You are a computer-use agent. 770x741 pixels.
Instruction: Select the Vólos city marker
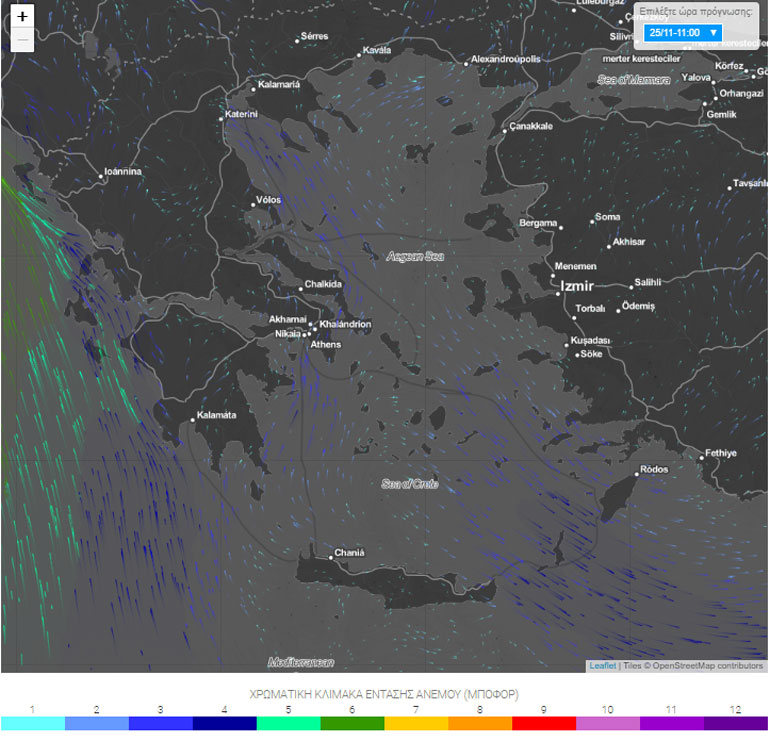click(253, 205)
